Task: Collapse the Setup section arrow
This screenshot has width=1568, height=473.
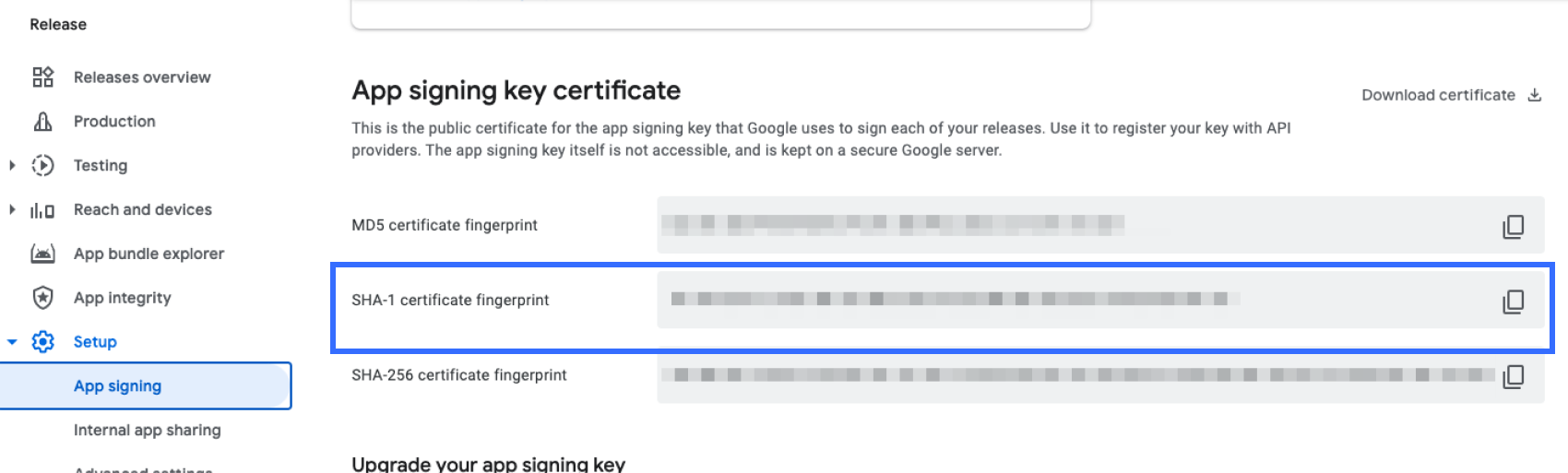Action: point(12,342)
